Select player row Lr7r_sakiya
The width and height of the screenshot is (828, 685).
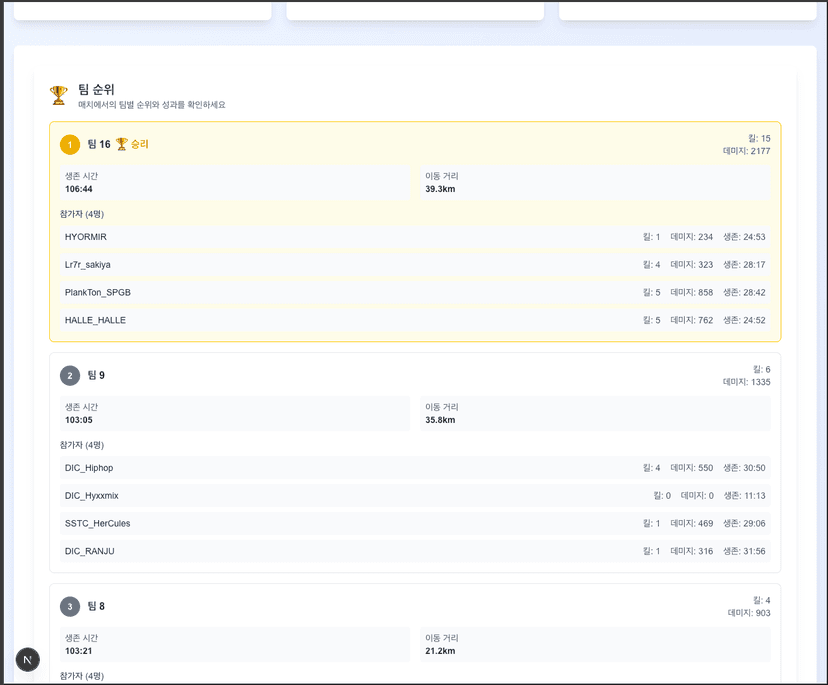(88, 265)
